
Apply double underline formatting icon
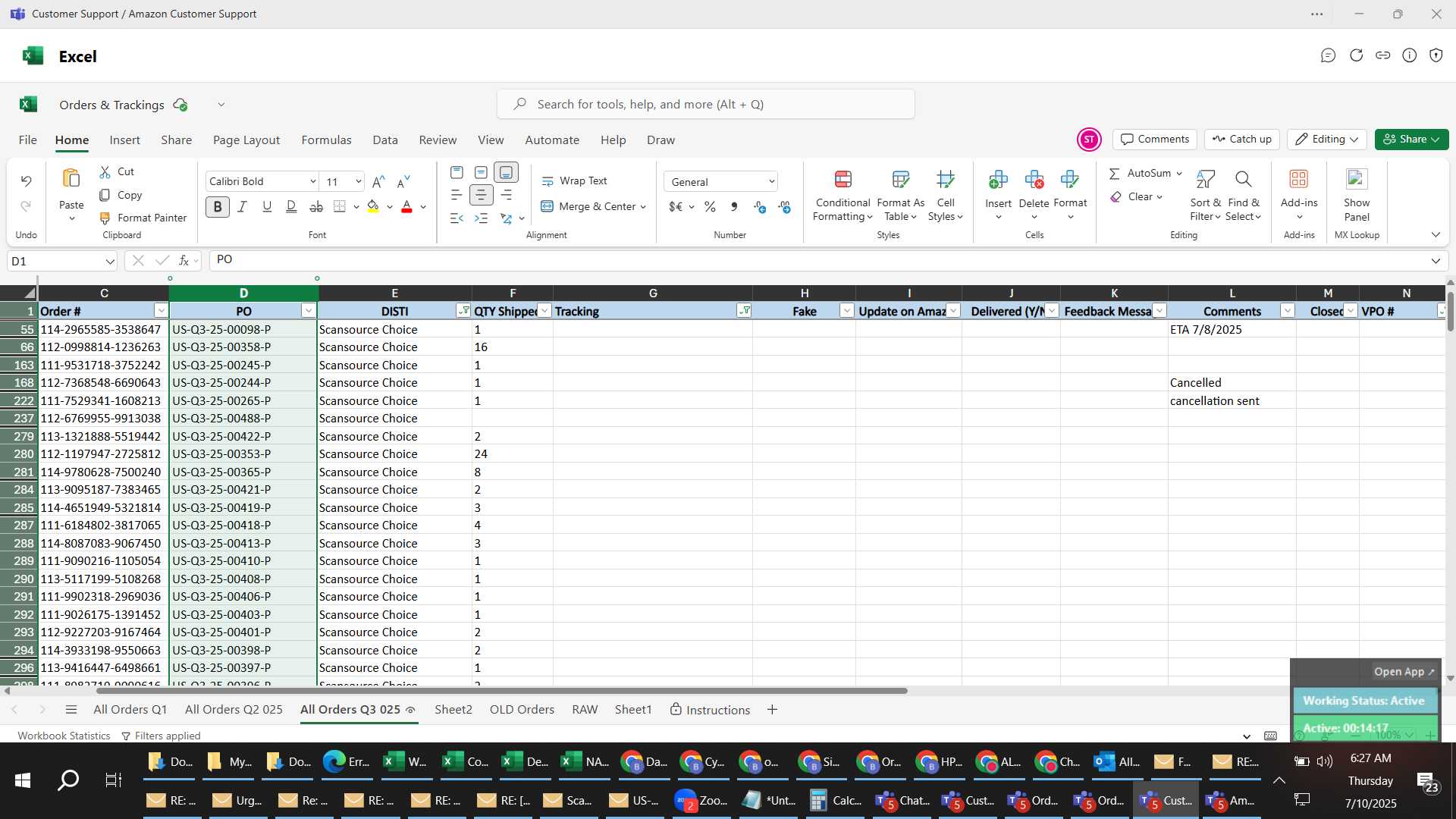pyautogui.click(x=291, y=206)
